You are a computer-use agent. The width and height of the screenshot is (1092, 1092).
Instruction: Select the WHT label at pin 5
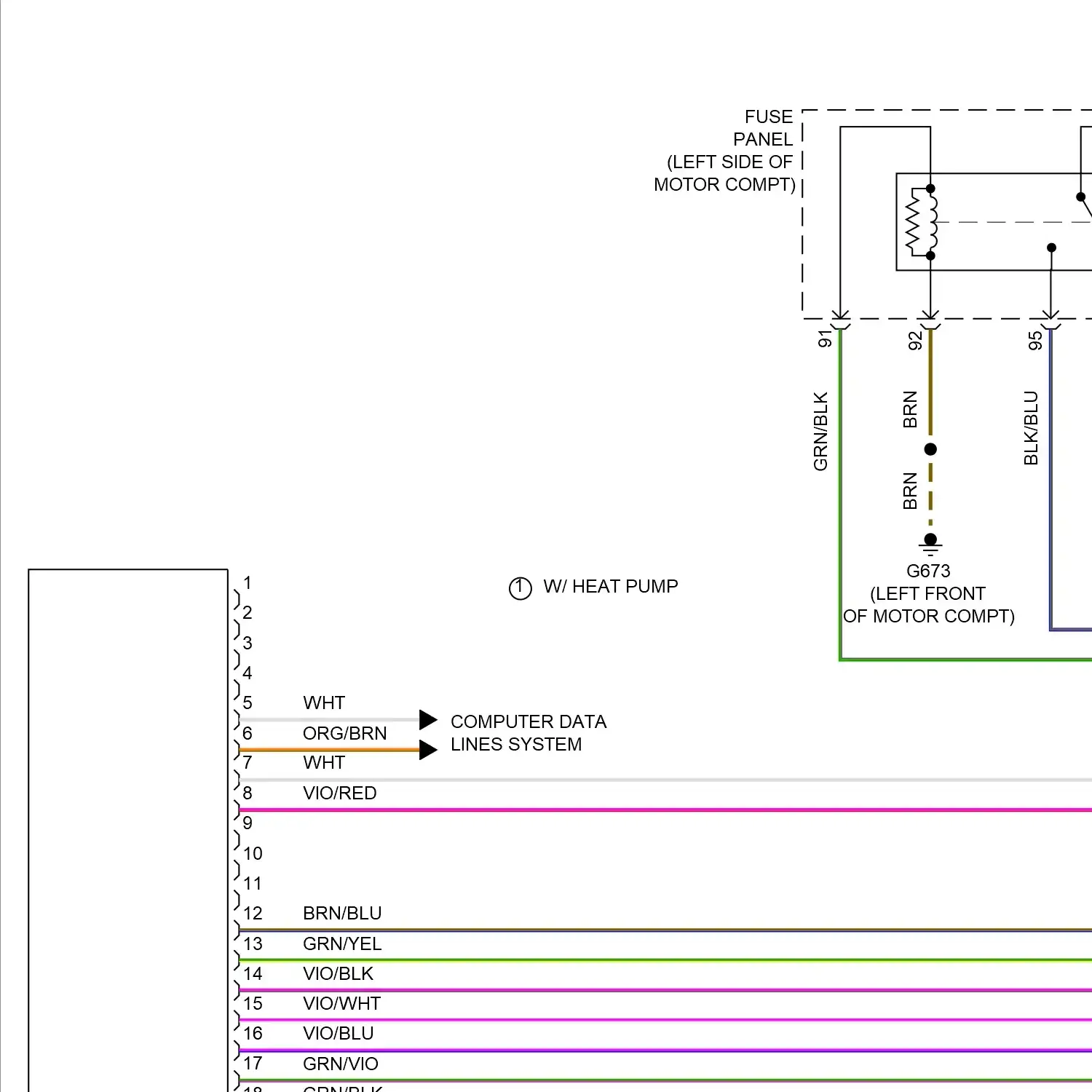tap(324, 703)
